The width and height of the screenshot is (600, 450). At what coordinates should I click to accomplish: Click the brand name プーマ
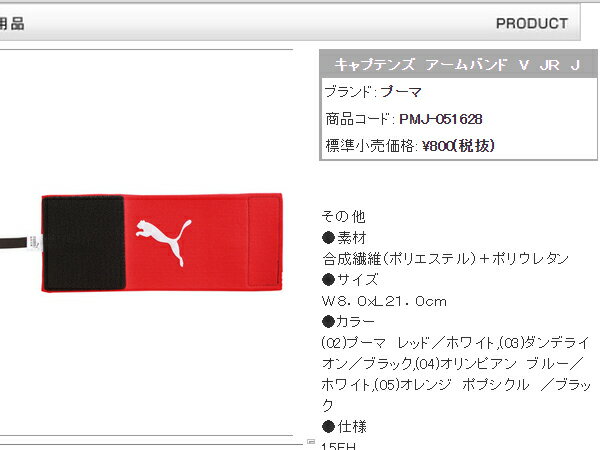(401, 92)
